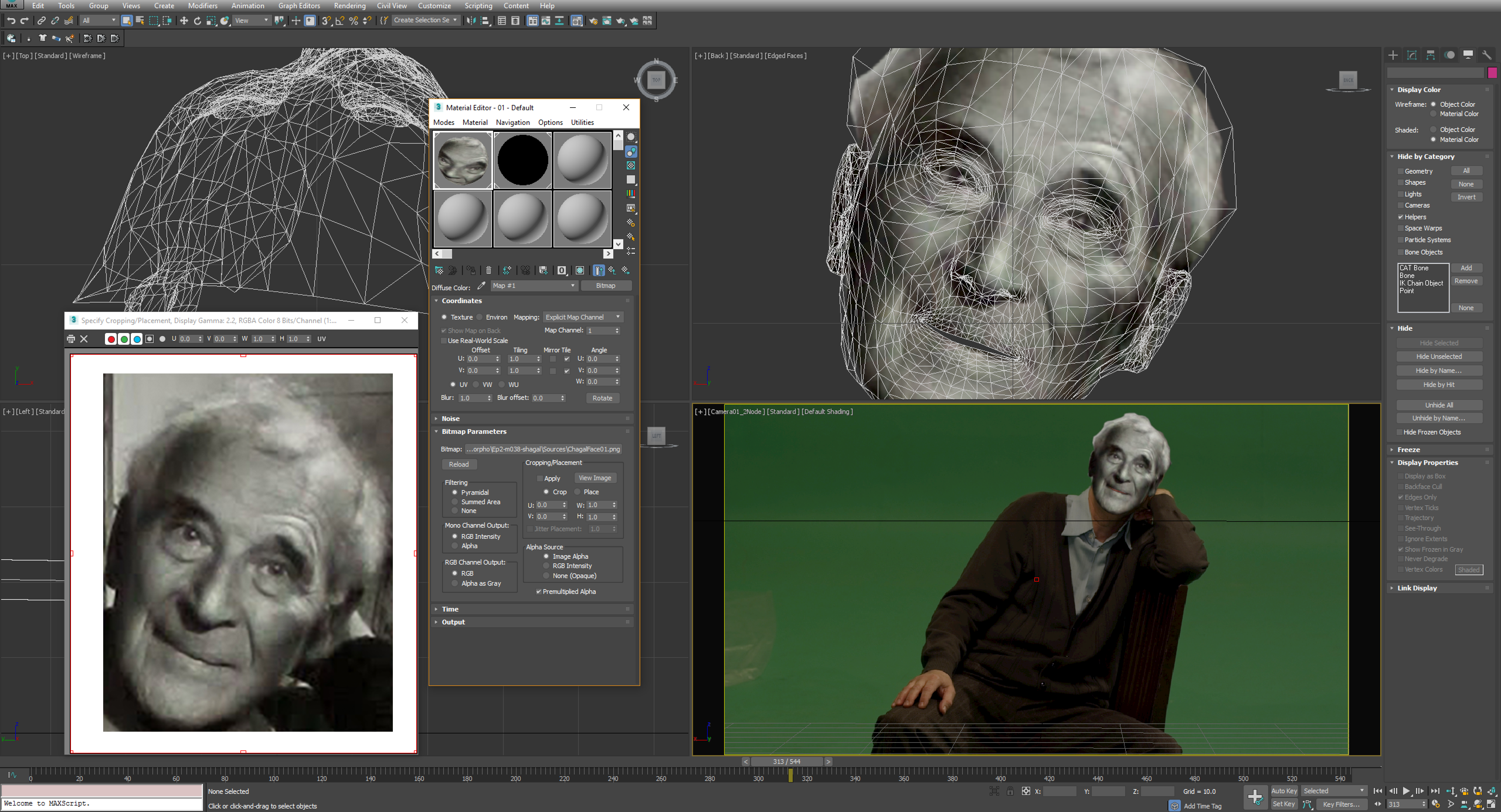Enable the Apply cropping checkbox
Image resolution: width=1501 pixels, height=812 pixels.
pyautogui.click(x=539, y=478)
